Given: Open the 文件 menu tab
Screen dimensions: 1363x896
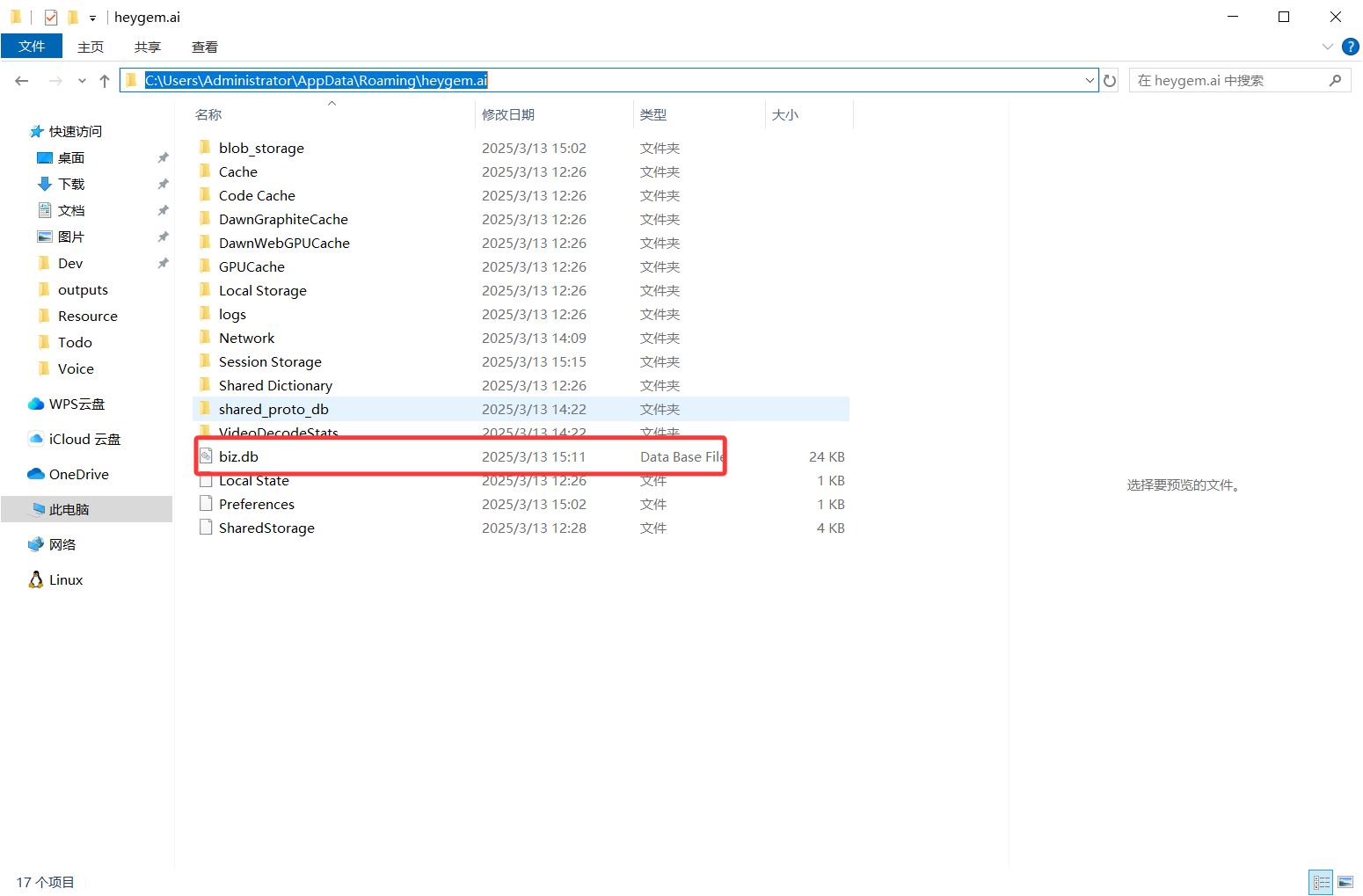Looking at the screenshot, I should [32, 47].
